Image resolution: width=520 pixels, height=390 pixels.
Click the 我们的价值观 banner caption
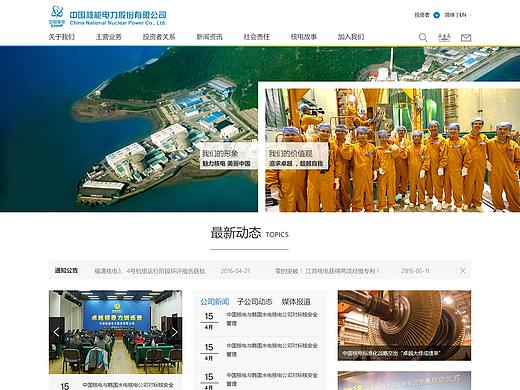coord(296,157)
